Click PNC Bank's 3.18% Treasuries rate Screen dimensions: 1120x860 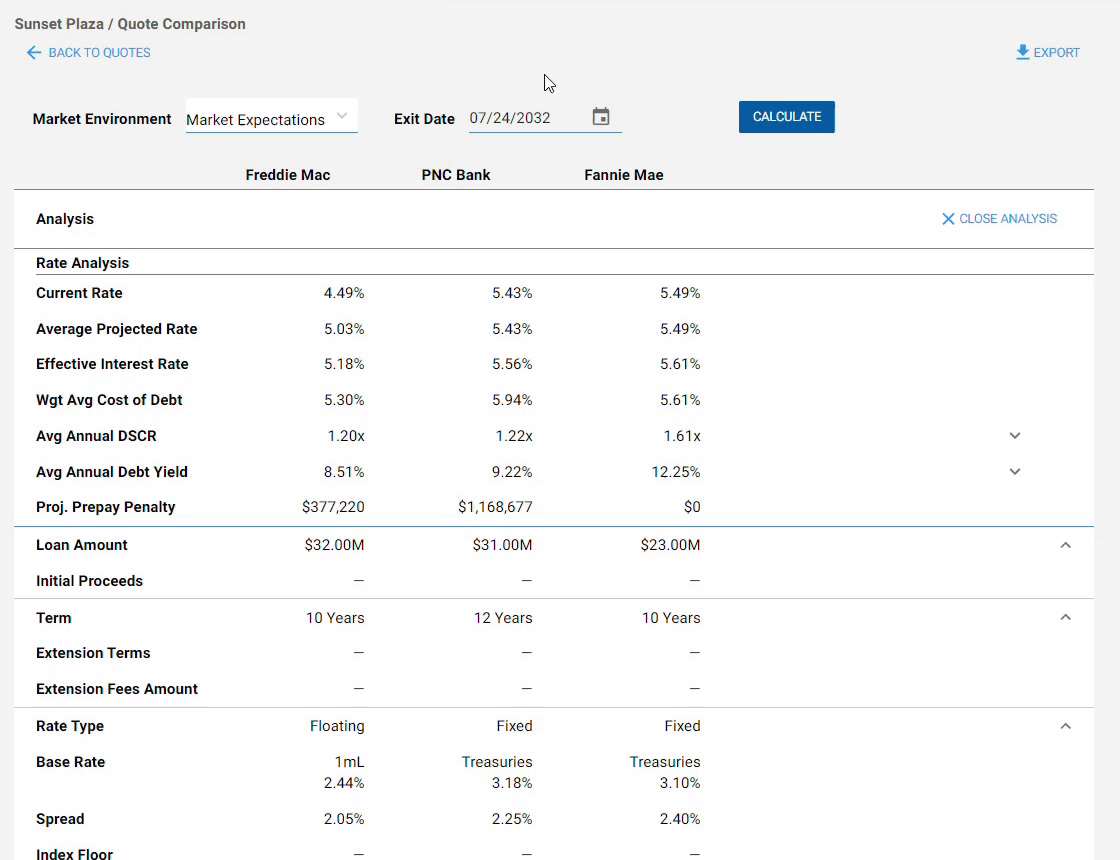[x=512, y=783]
